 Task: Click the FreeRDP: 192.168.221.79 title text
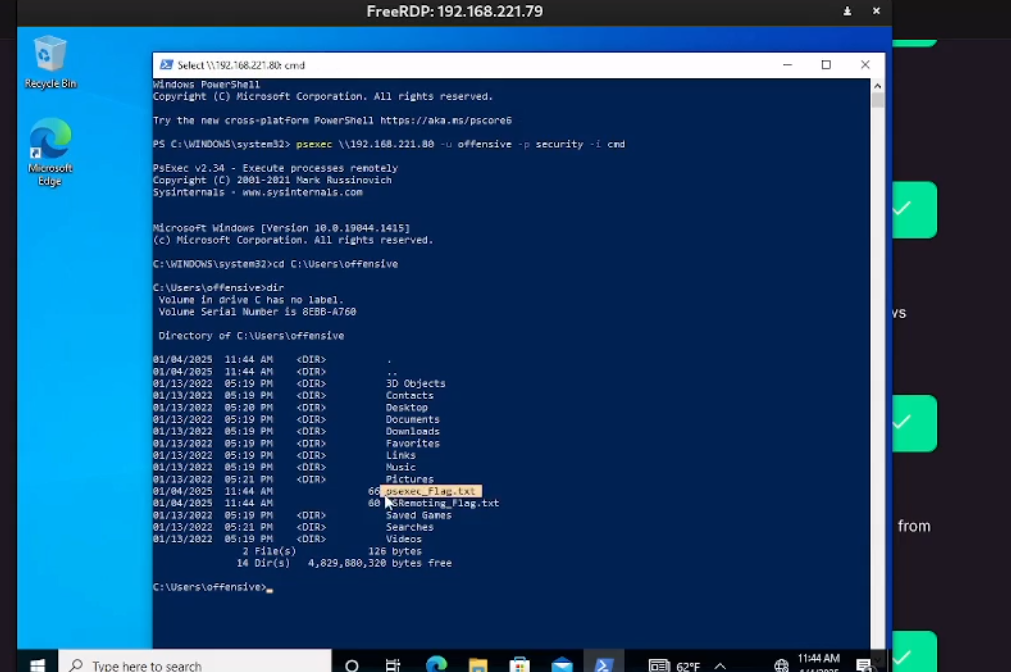[455, 11]
